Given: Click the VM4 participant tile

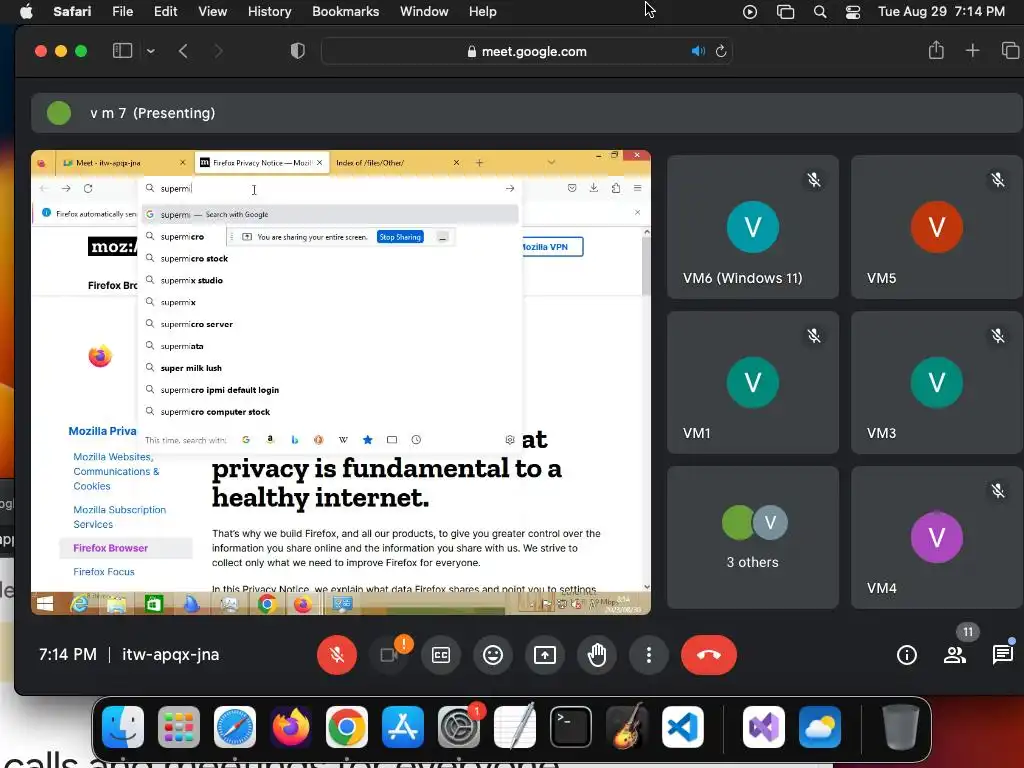Looking at the screenshot, I should (937, 537).
